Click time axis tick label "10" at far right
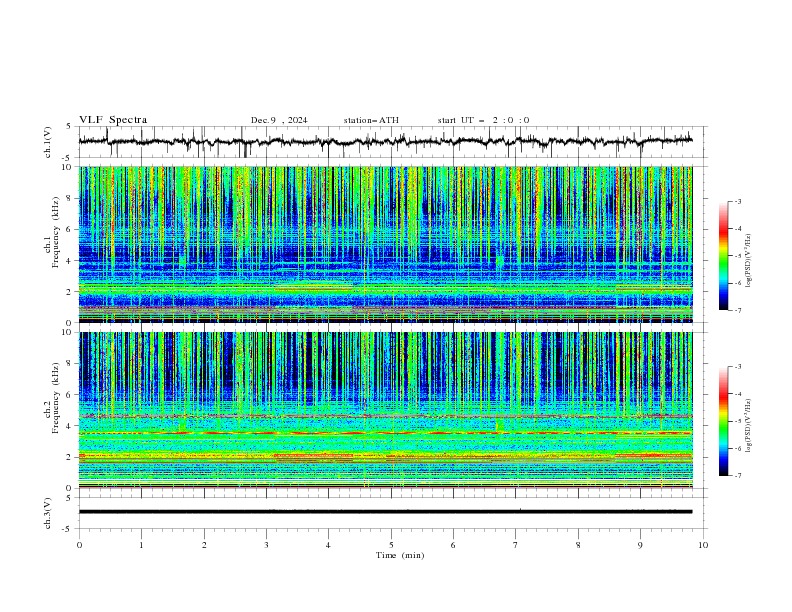 point(703,545)
